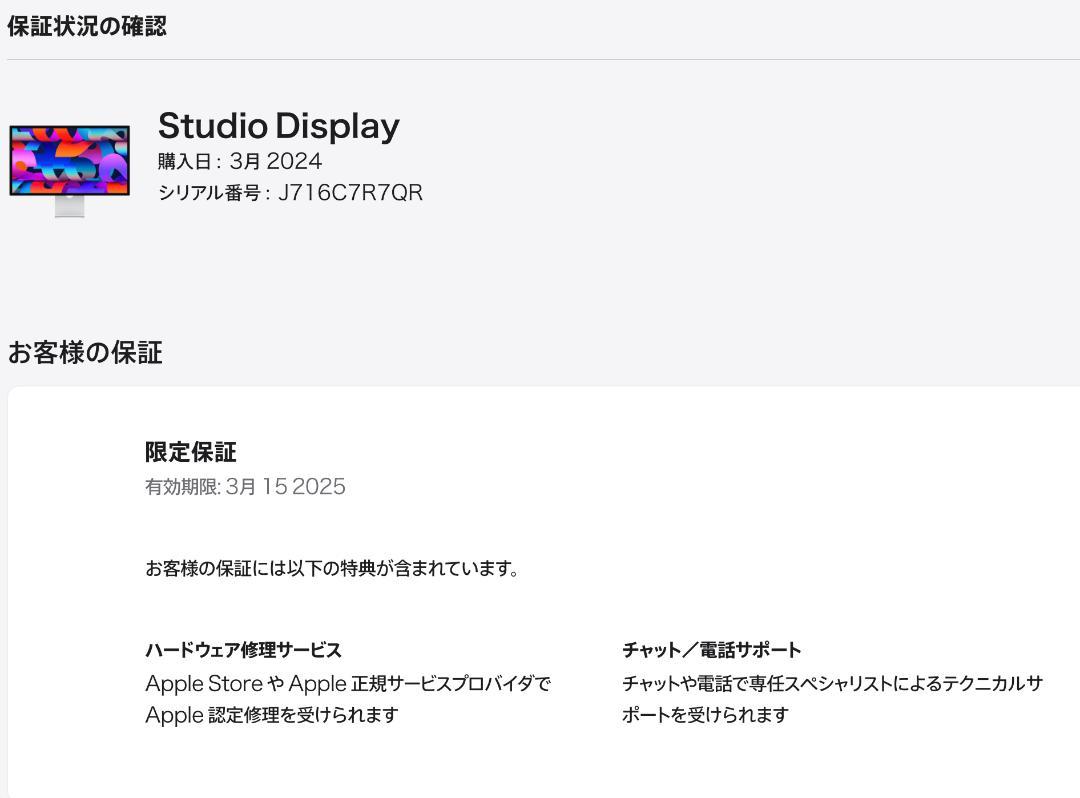This screenshot has width=1080, height=798.
Task: Select the serial number J716C7R7QR
Action: click(x=351, y=193)
